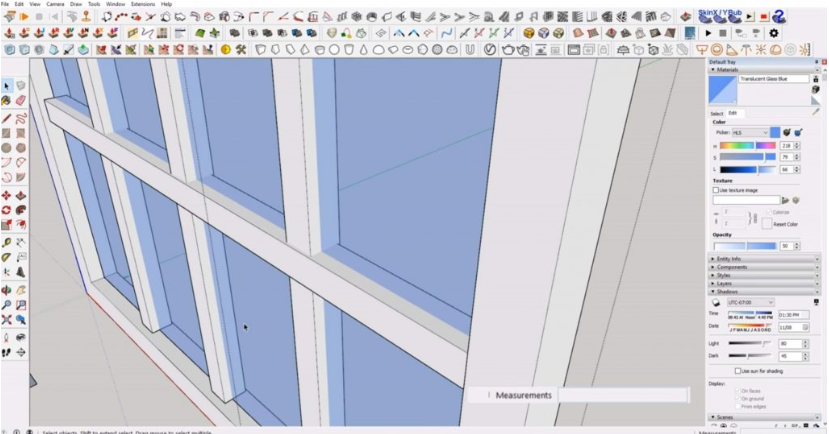Choose the Protractor tool

pos(6,257)
